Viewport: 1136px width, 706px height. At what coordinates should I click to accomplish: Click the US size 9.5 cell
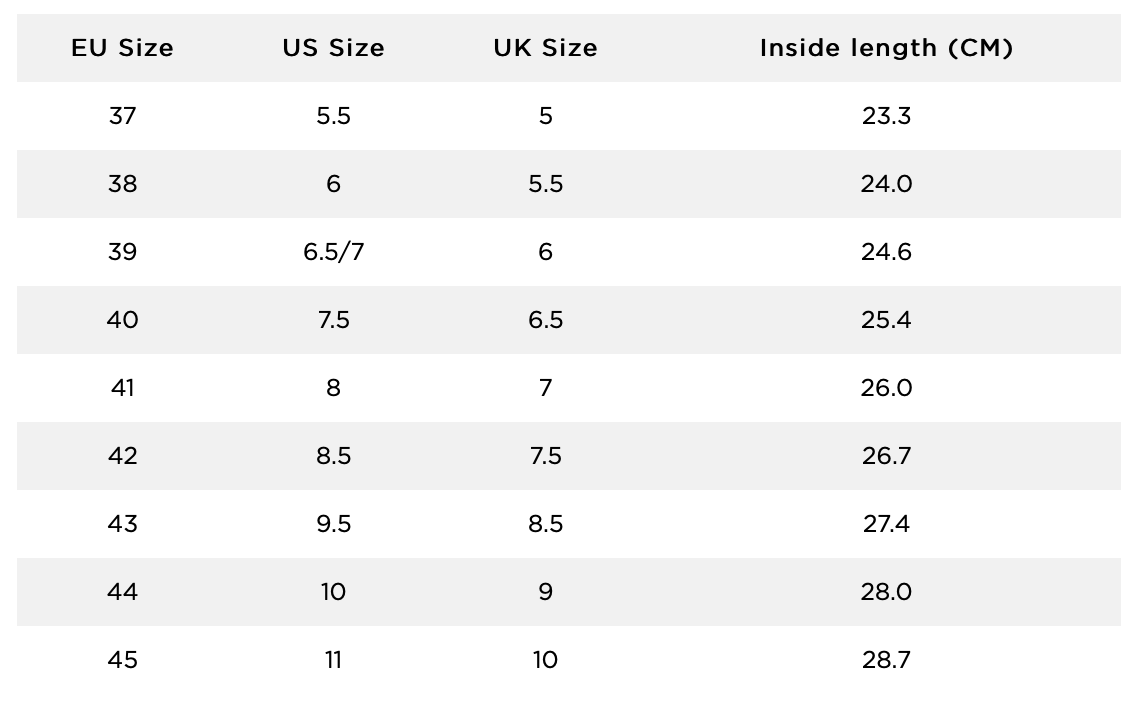333,524
